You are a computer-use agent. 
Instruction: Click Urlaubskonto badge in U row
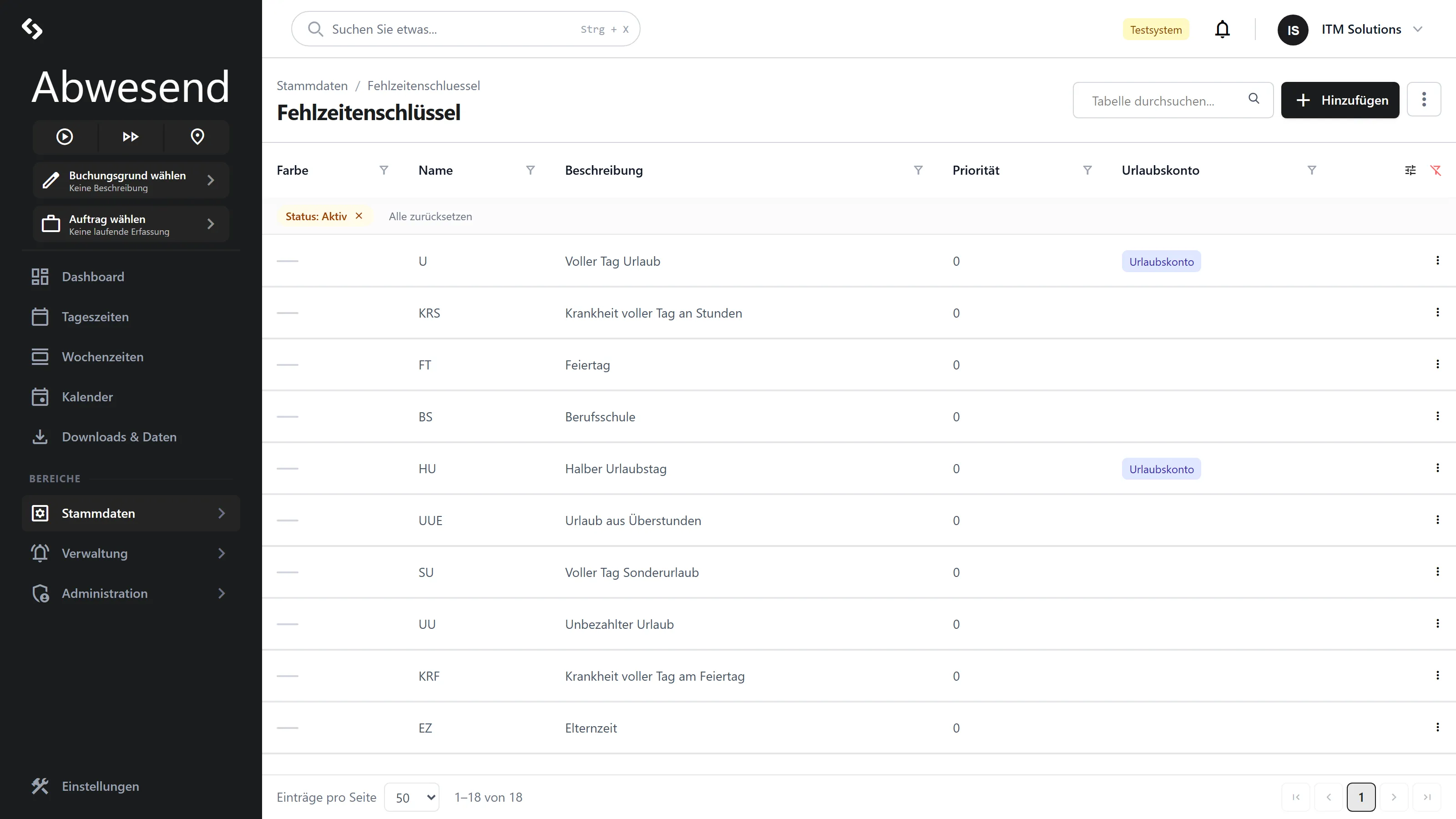1161,262
